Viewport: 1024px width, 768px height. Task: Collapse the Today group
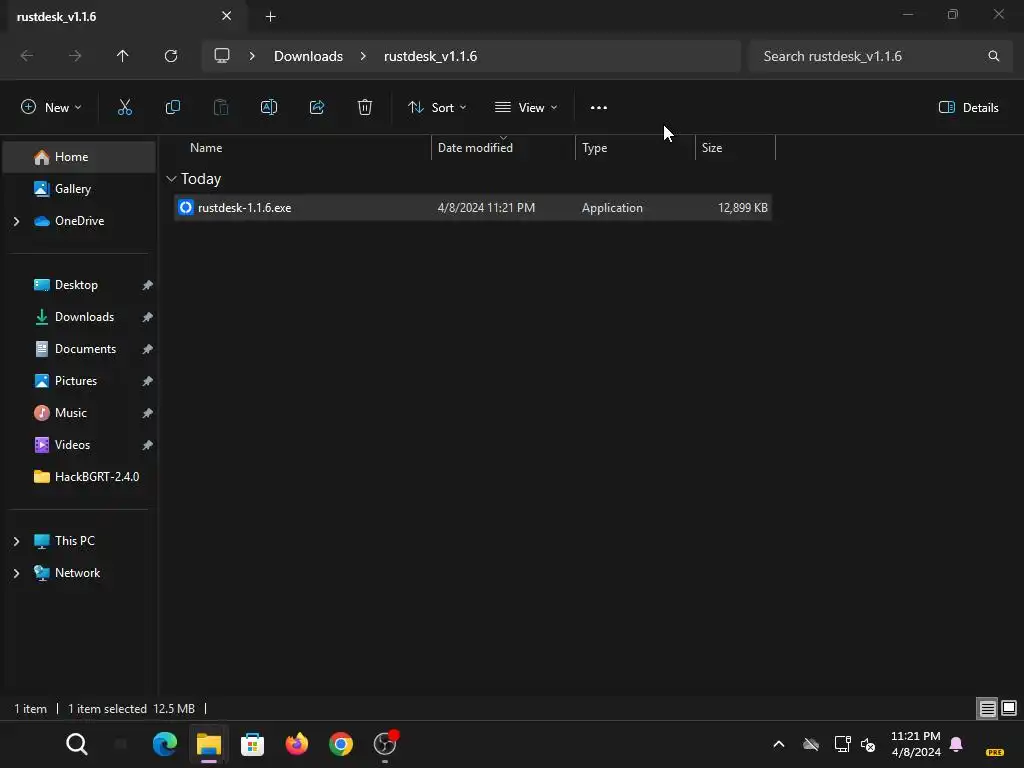(x=171, y=179)
